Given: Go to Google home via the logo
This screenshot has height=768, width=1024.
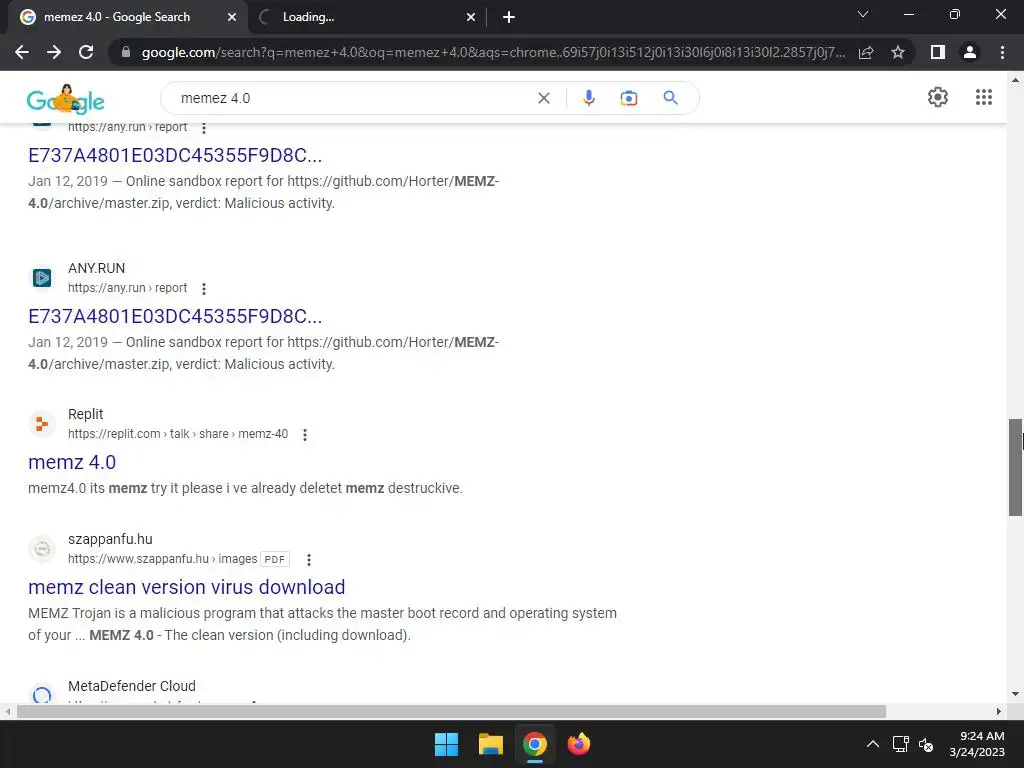Looking at the screenshot, I should pyautogui.click(x=65, y=99).
